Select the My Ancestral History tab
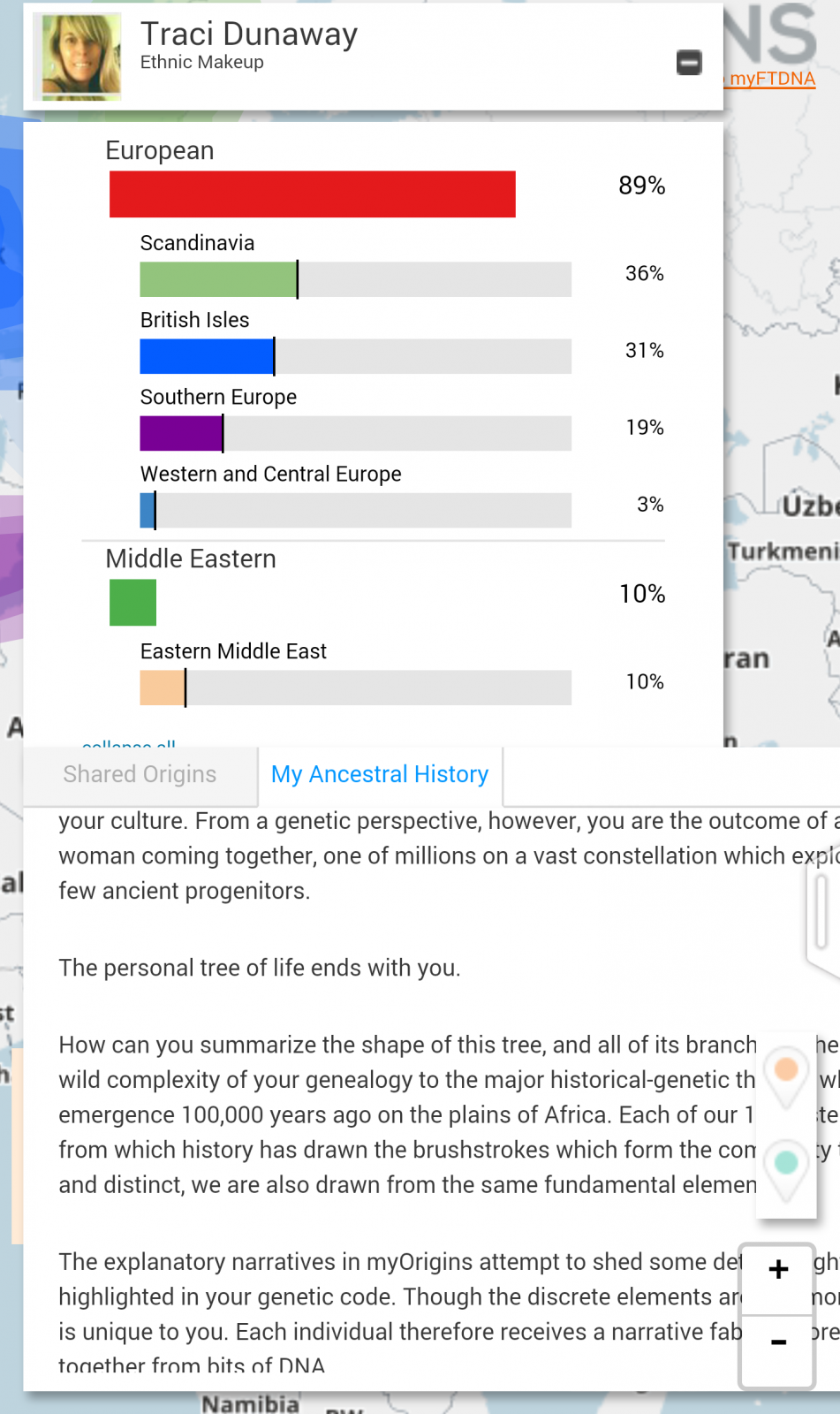Image resolution: width=840 pixels, height=1414 pixels. [x=380, y=774]
